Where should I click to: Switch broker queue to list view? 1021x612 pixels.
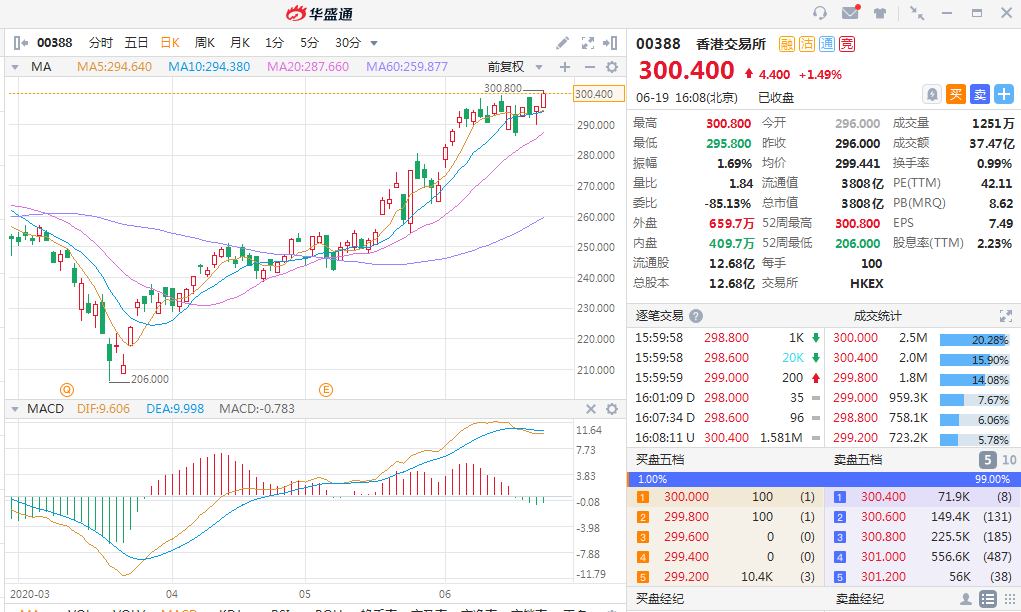[x=988, y=599]
